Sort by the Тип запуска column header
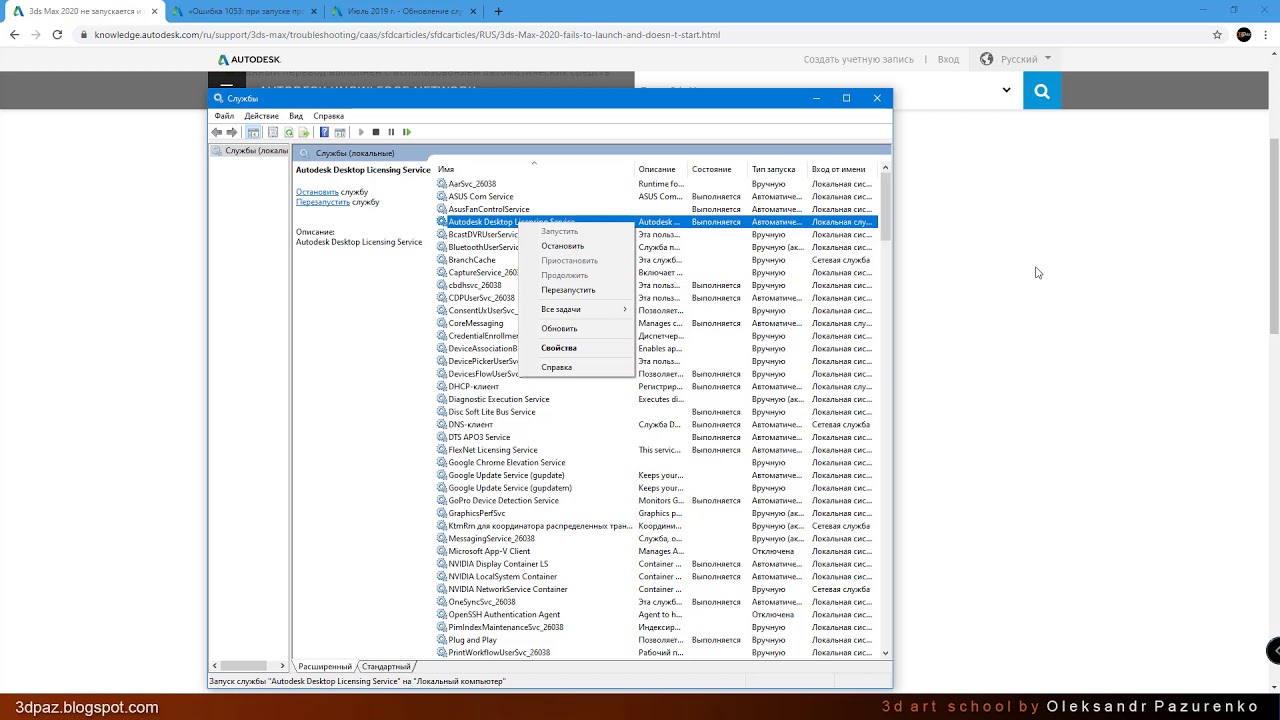1280x720 pixels. coord(779,169)
